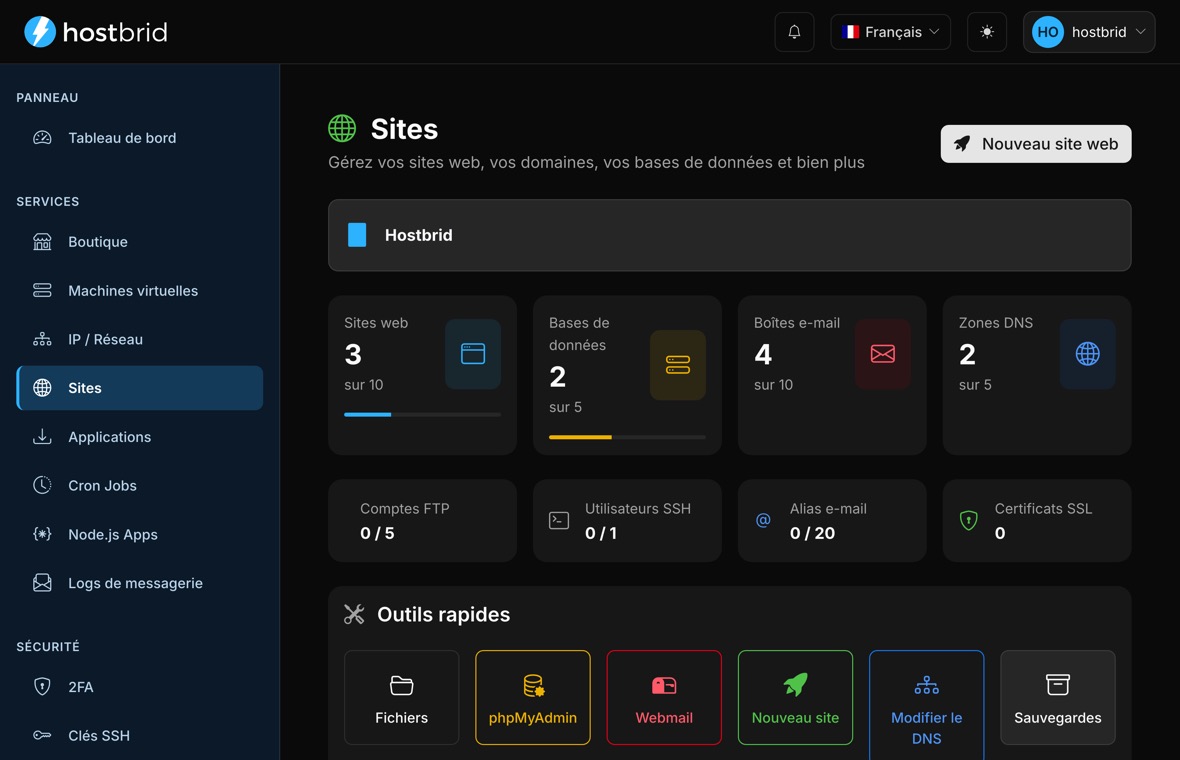
Task: Click the Zones DNS globe icon
Action: (x=1087, y=354)
